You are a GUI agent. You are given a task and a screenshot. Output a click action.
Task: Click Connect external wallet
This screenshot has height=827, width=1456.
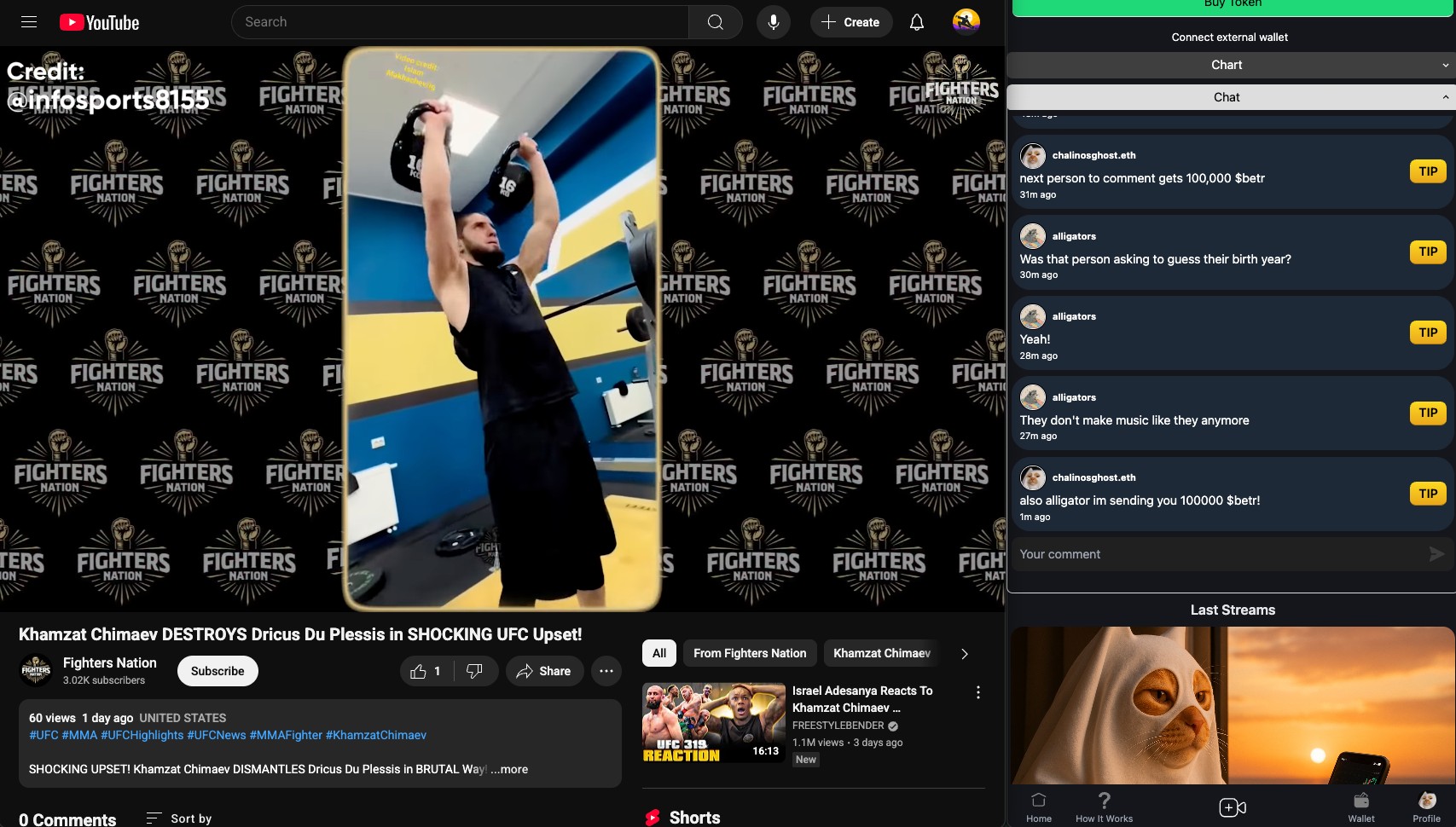click(1230, 37)
